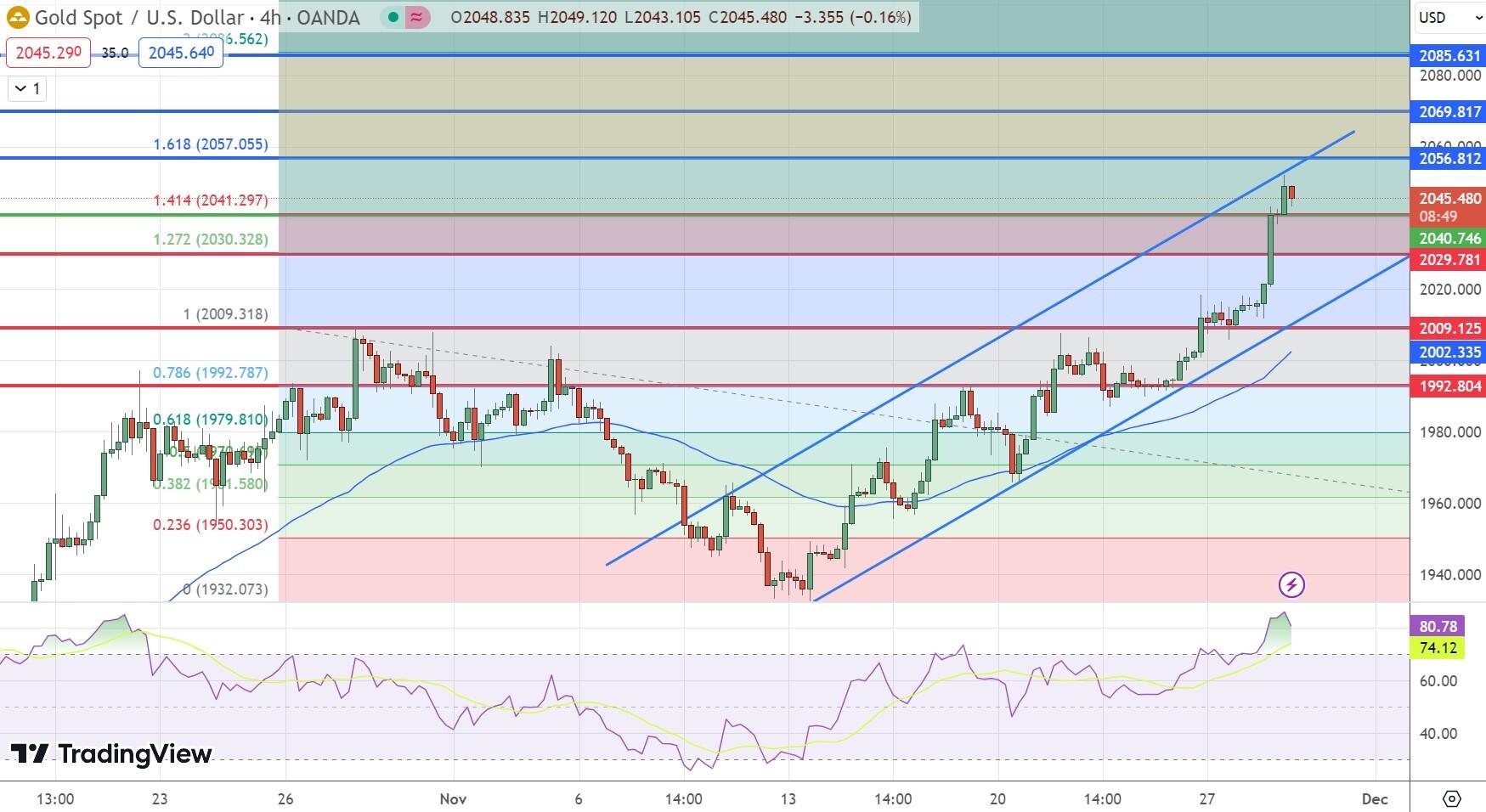Click Fibonacci label 1.414 (2041.297)
The height and width of the screenshot is (812, 1486).
(x=211, y=200)
